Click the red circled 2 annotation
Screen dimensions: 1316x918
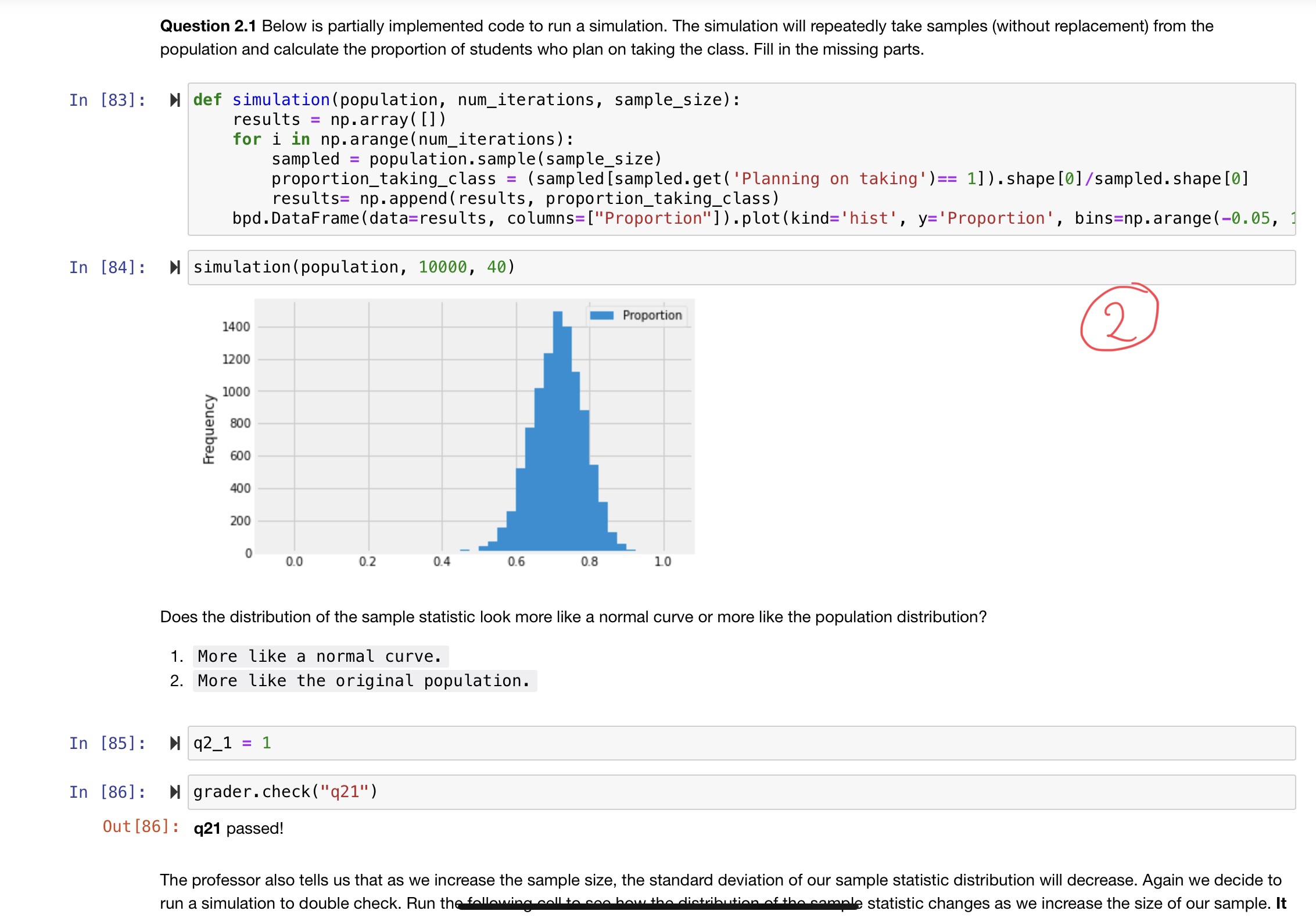pos(1119,318)
